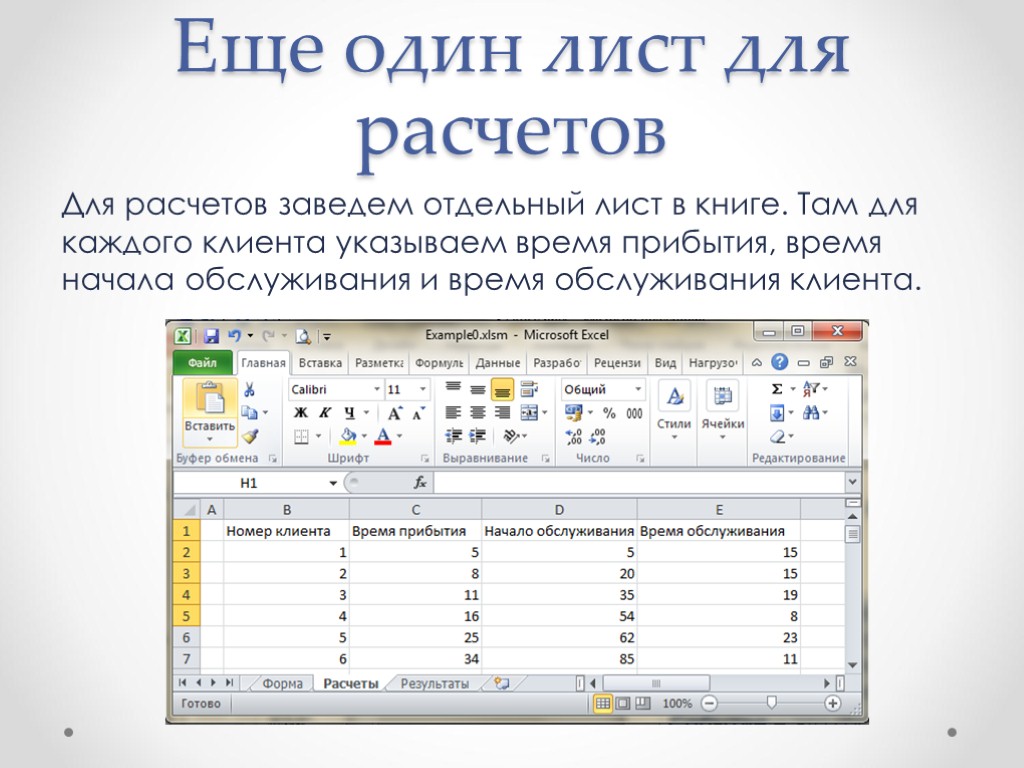
Task: Click the Accounting Number Format icon
Action: click(573, 413)
